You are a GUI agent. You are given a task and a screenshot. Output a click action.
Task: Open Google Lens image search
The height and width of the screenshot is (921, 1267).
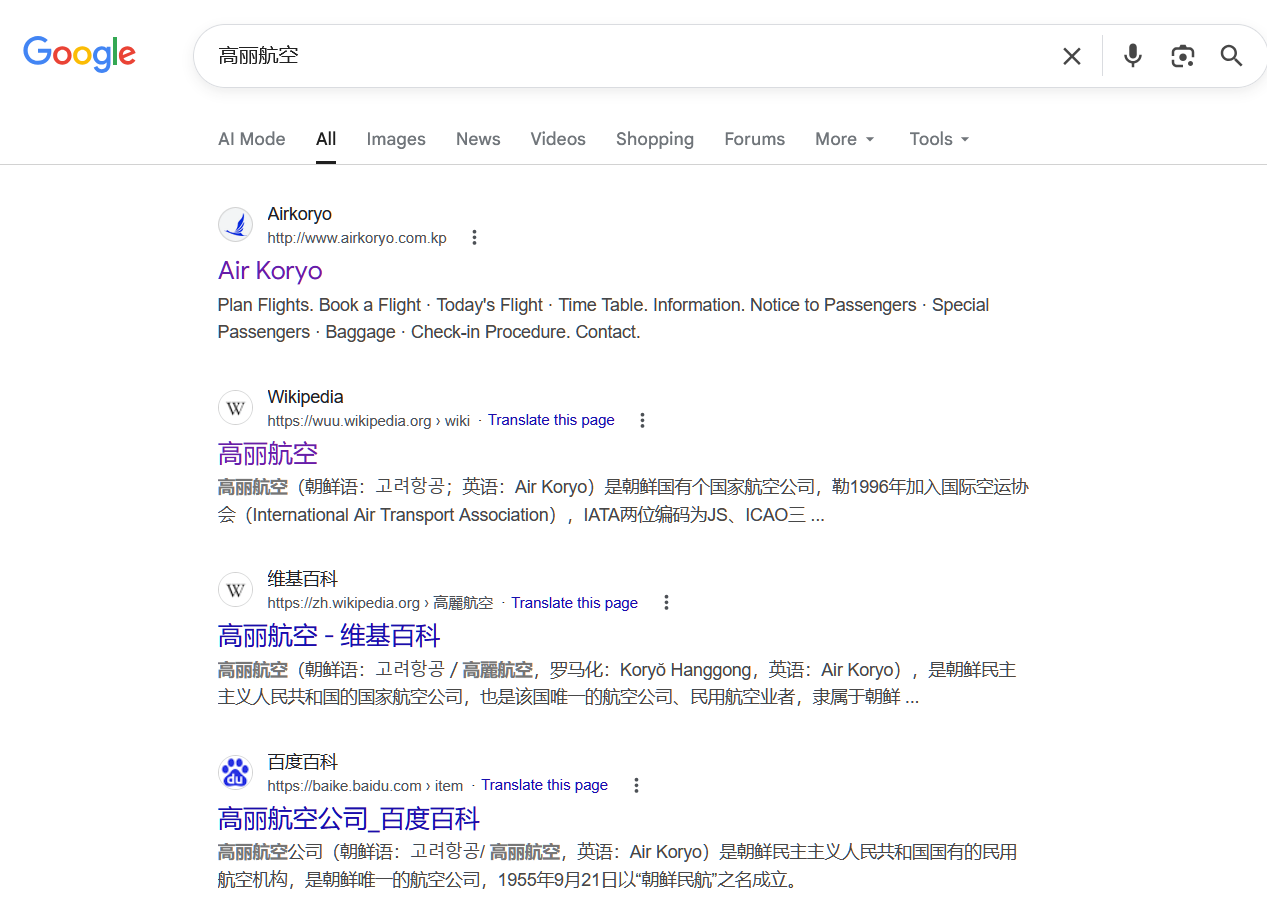click(x=1182, y=56)
